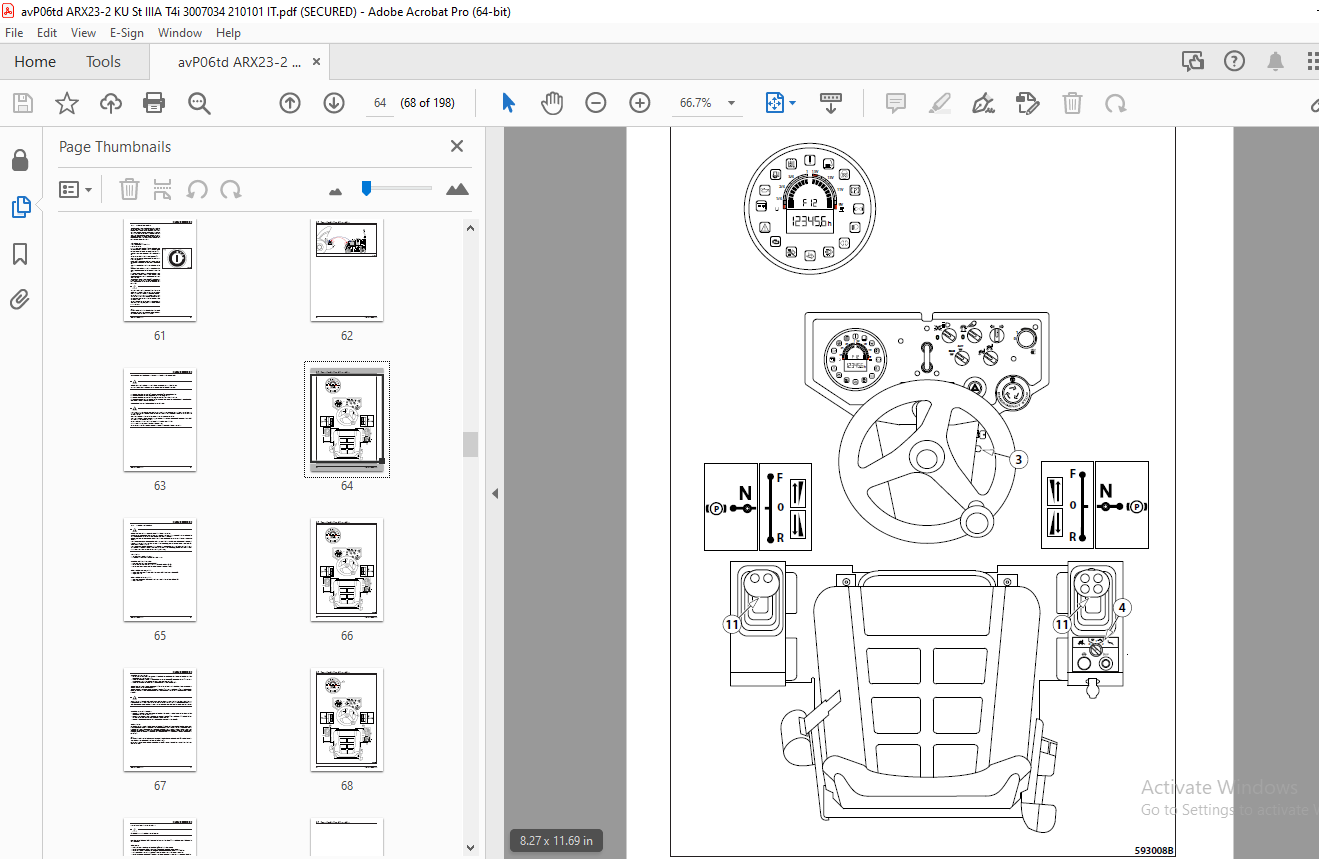Select page 62 thumbnail

tap(347, 271)
